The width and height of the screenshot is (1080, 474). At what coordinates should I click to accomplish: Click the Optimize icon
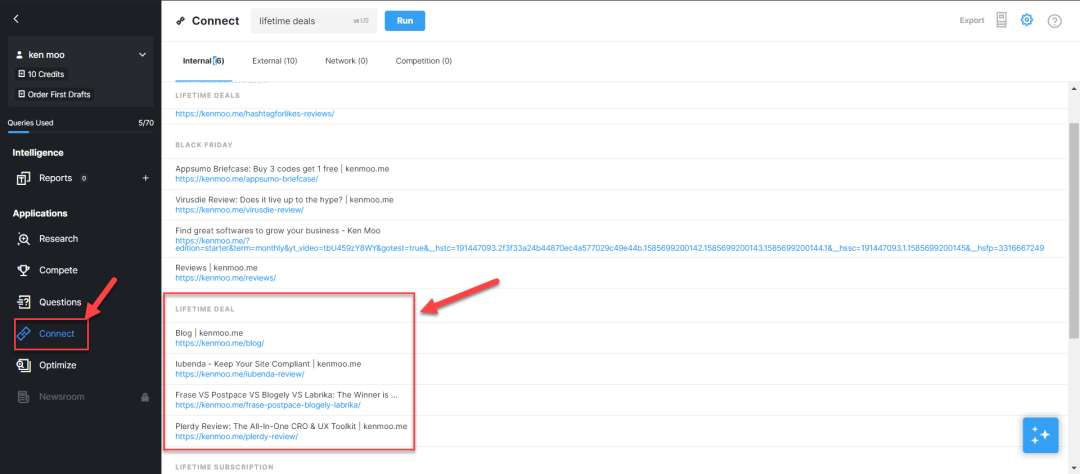click(x=23, y=365)
